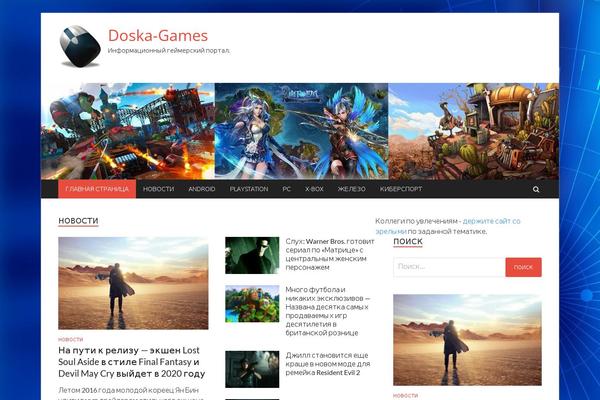Click the Новости label under sidebar thumbnail
The image size is (600, 400).
tap(405, 395)
